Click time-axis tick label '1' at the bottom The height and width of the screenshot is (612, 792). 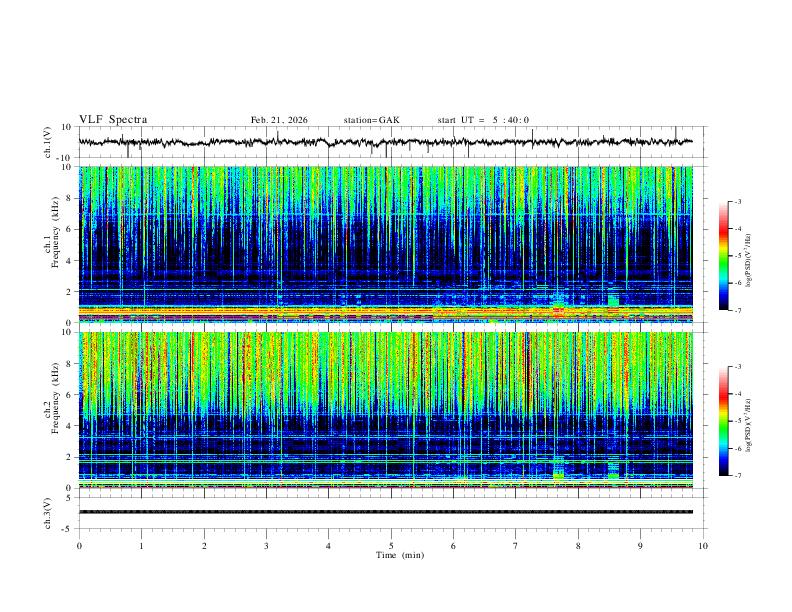coord(141,546)
